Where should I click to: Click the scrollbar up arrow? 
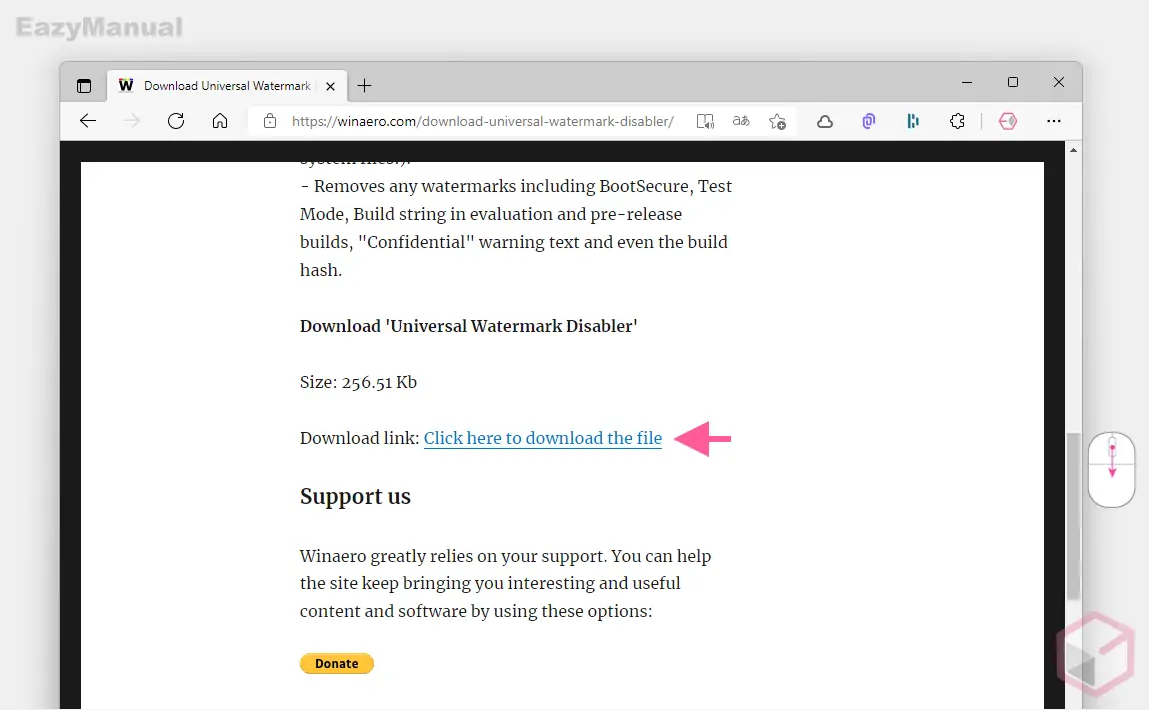[1073, 150]
